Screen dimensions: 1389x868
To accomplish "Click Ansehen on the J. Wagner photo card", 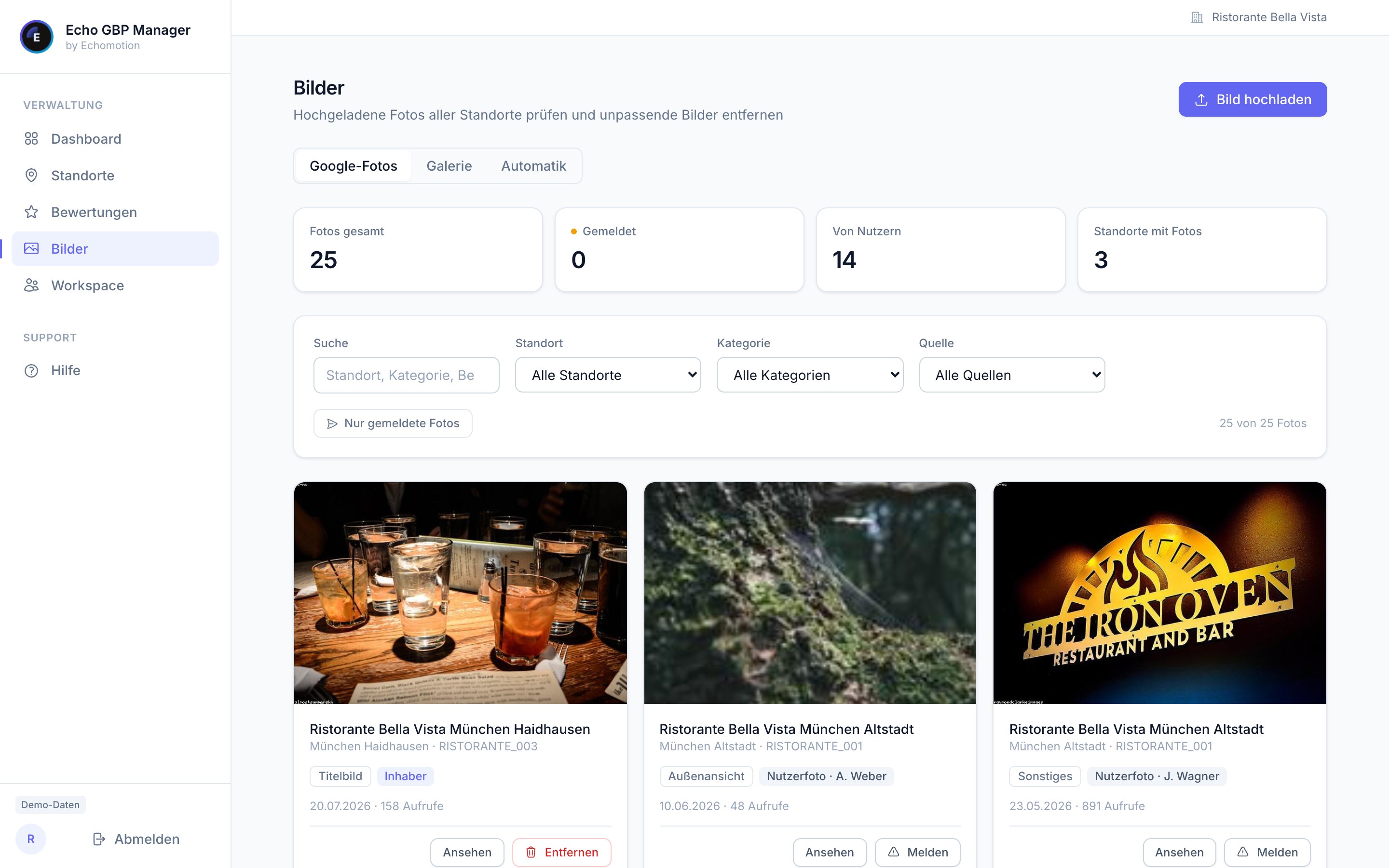I will (1179, 853).
